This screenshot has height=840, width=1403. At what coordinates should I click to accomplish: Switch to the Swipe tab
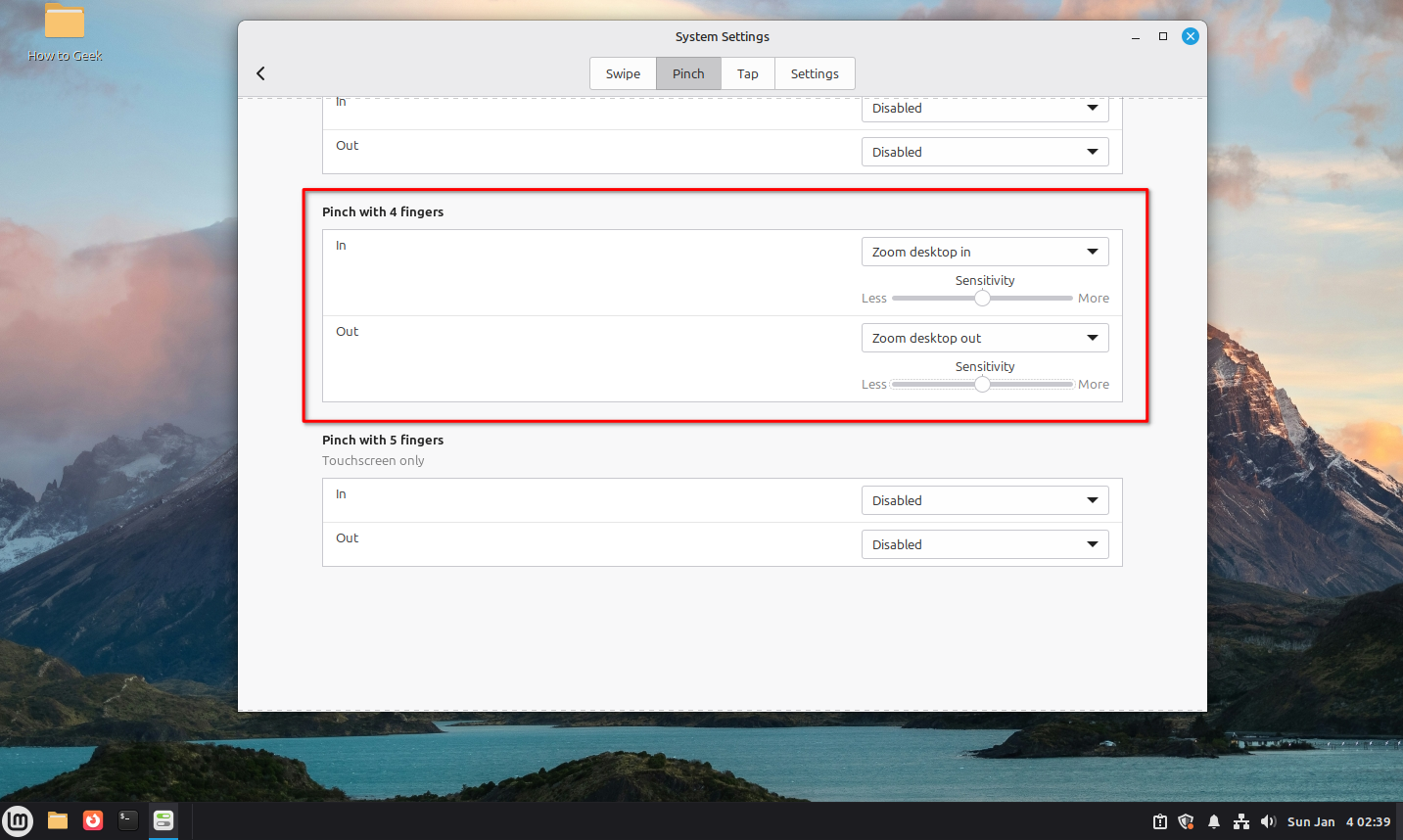(x=622, y=72)
